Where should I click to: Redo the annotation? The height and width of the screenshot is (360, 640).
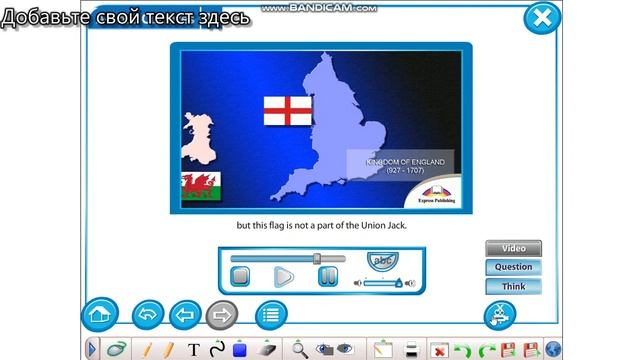[x=486, y=351]
